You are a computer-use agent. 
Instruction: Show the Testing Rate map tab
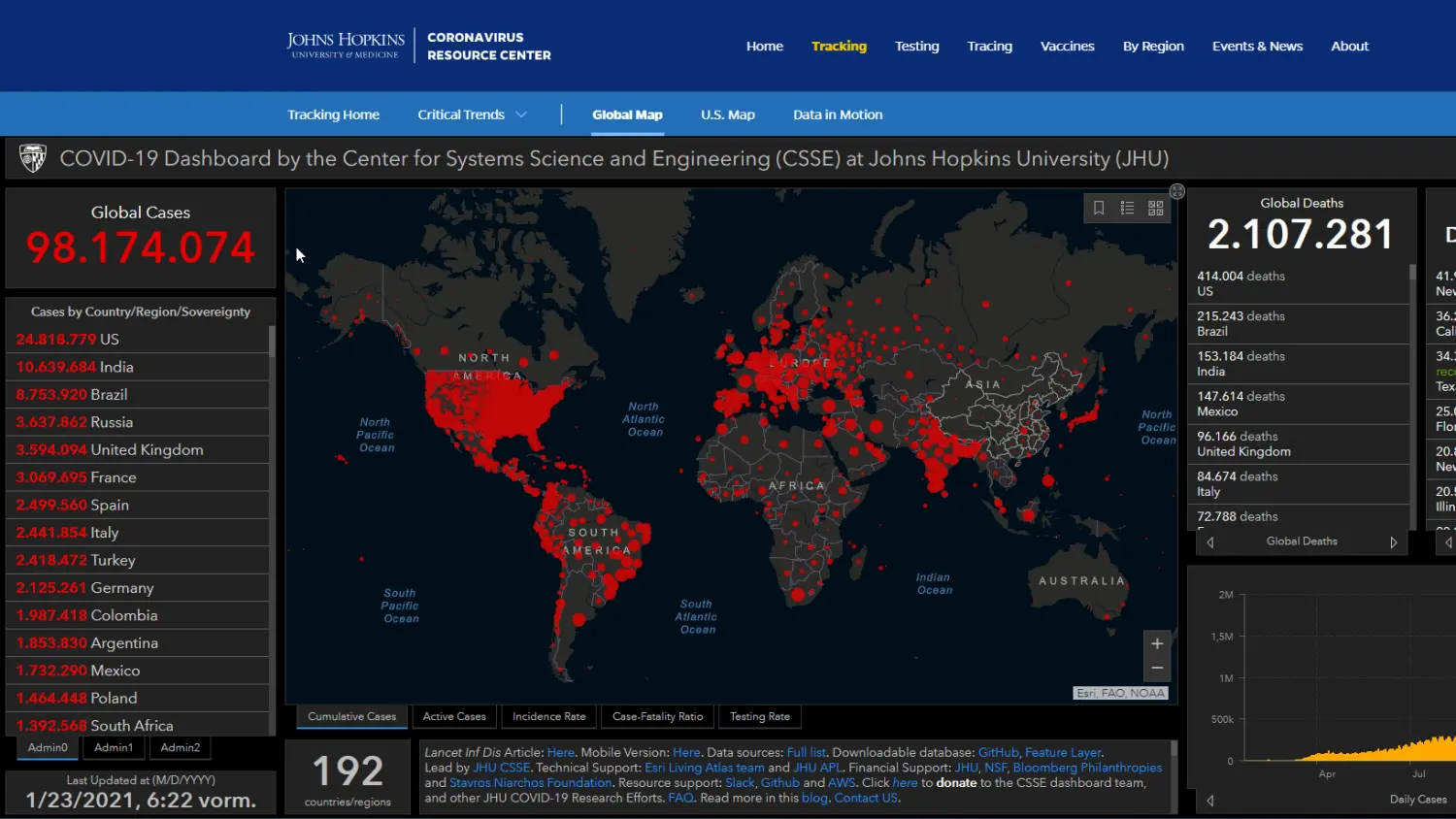(x=760, y=717)
